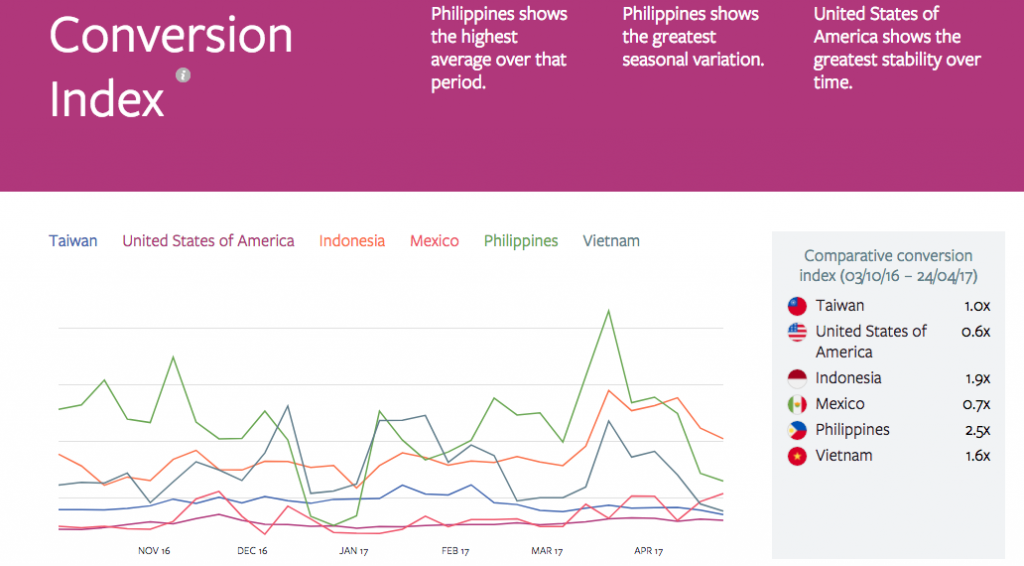Click the Philippines 2.5x index value

(x=976, y=430)
